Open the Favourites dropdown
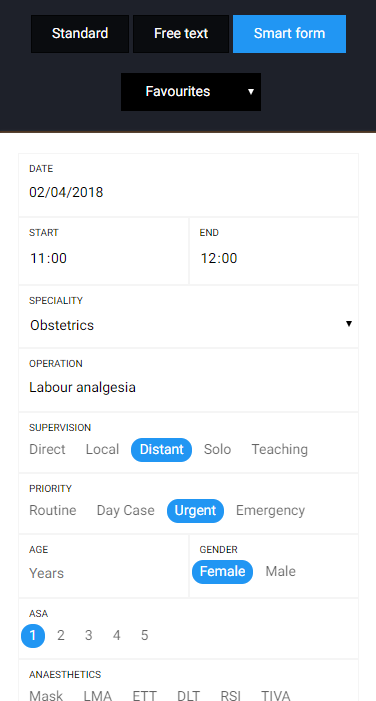 coord(191,92)
